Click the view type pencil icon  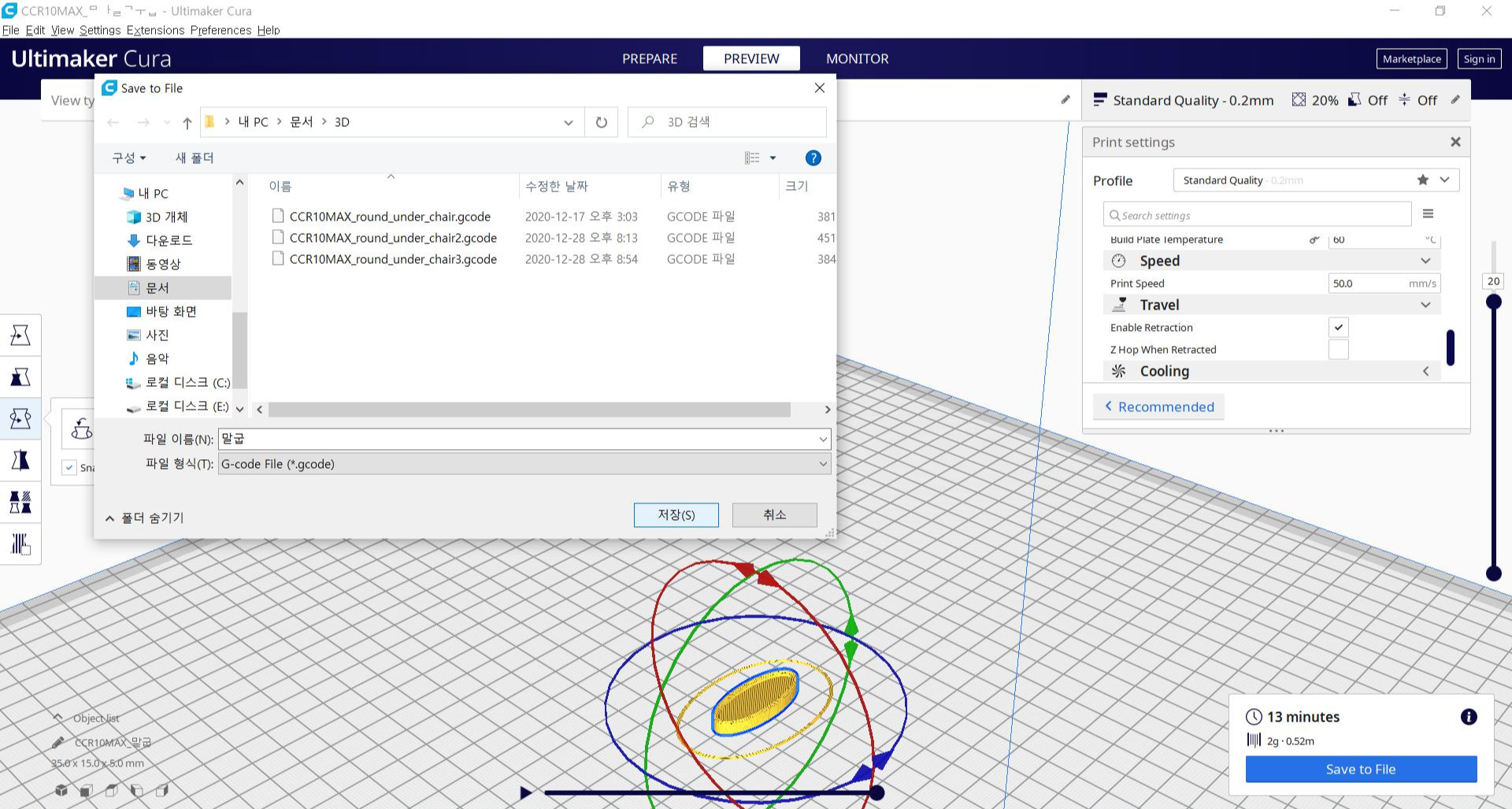click(x=1065, y=100)
